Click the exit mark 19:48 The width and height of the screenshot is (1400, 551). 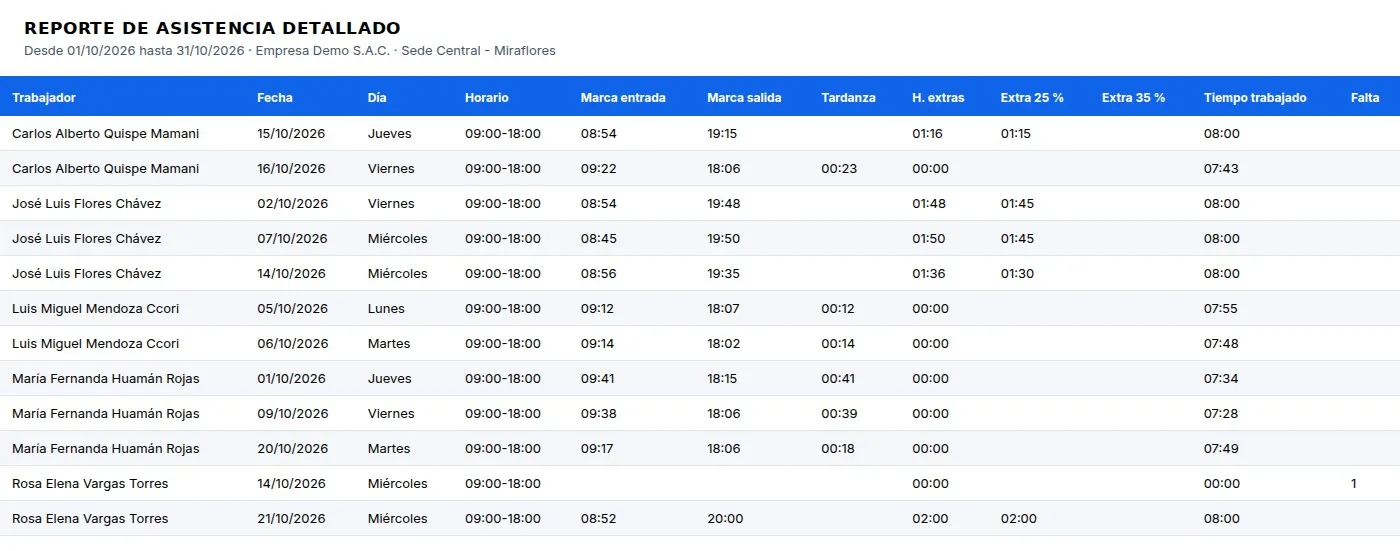724,204
